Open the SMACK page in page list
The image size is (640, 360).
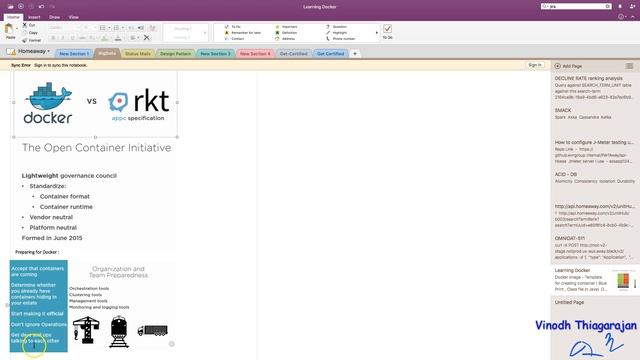(594, 113)
